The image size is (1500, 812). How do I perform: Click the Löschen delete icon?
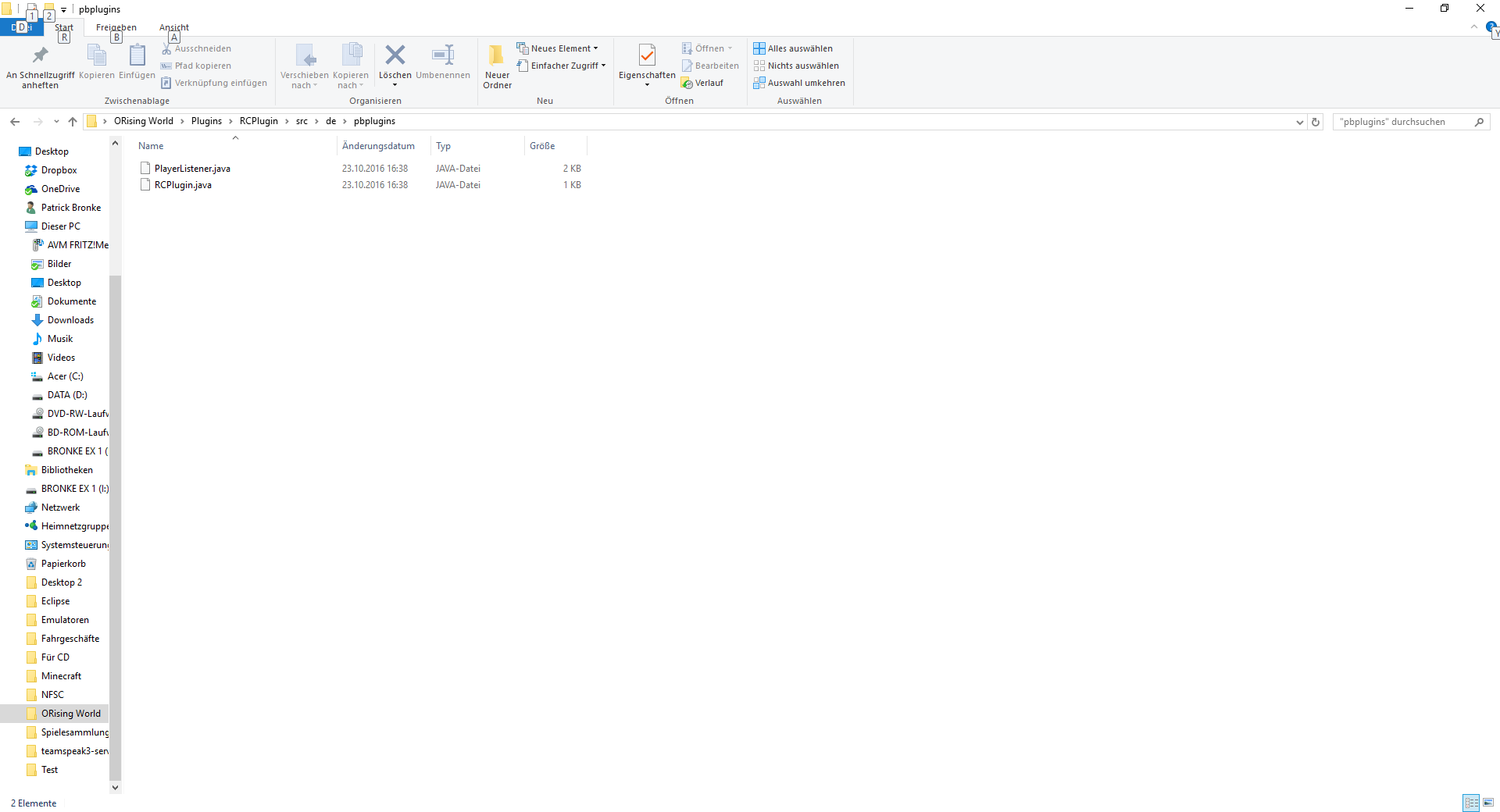tap(395, 55)
